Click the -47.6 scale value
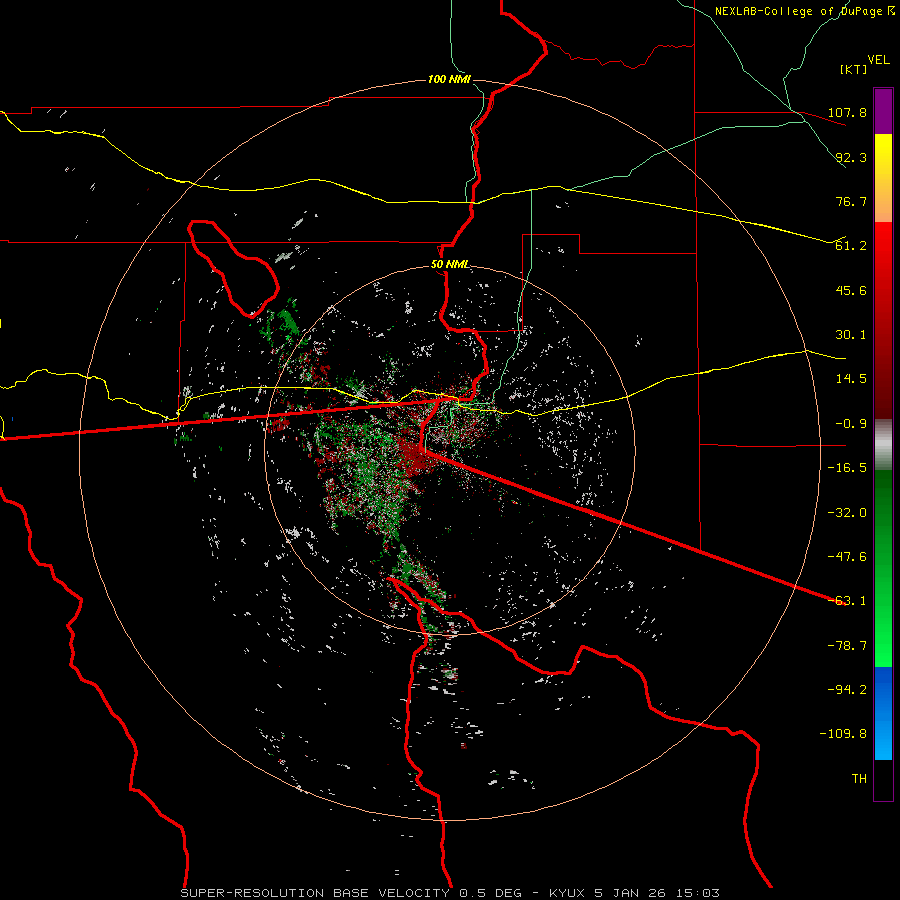The width and height of the screenshot is (900, 900). pos(847,557)
